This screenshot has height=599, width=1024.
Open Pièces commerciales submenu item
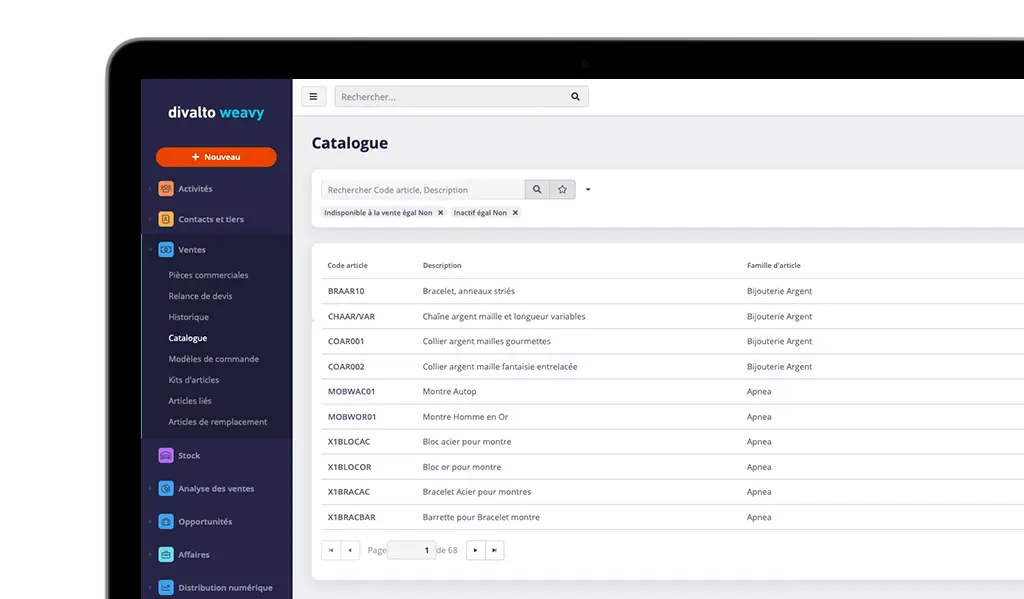tap(208, 275)
